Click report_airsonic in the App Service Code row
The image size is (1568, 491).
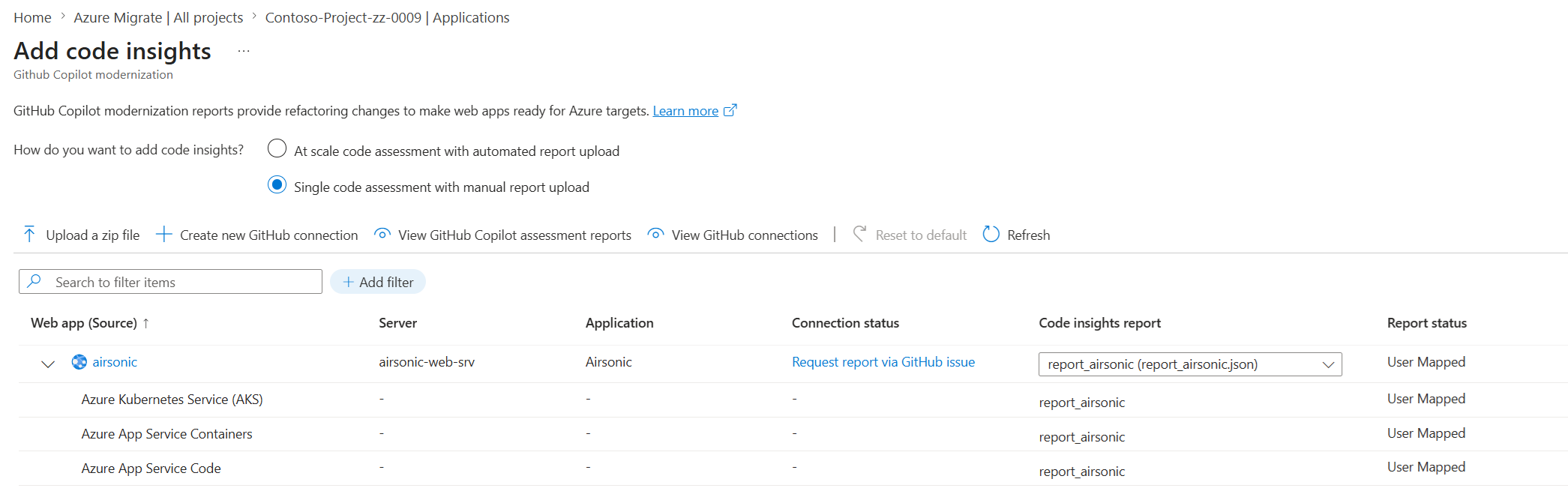(1081, 472)
